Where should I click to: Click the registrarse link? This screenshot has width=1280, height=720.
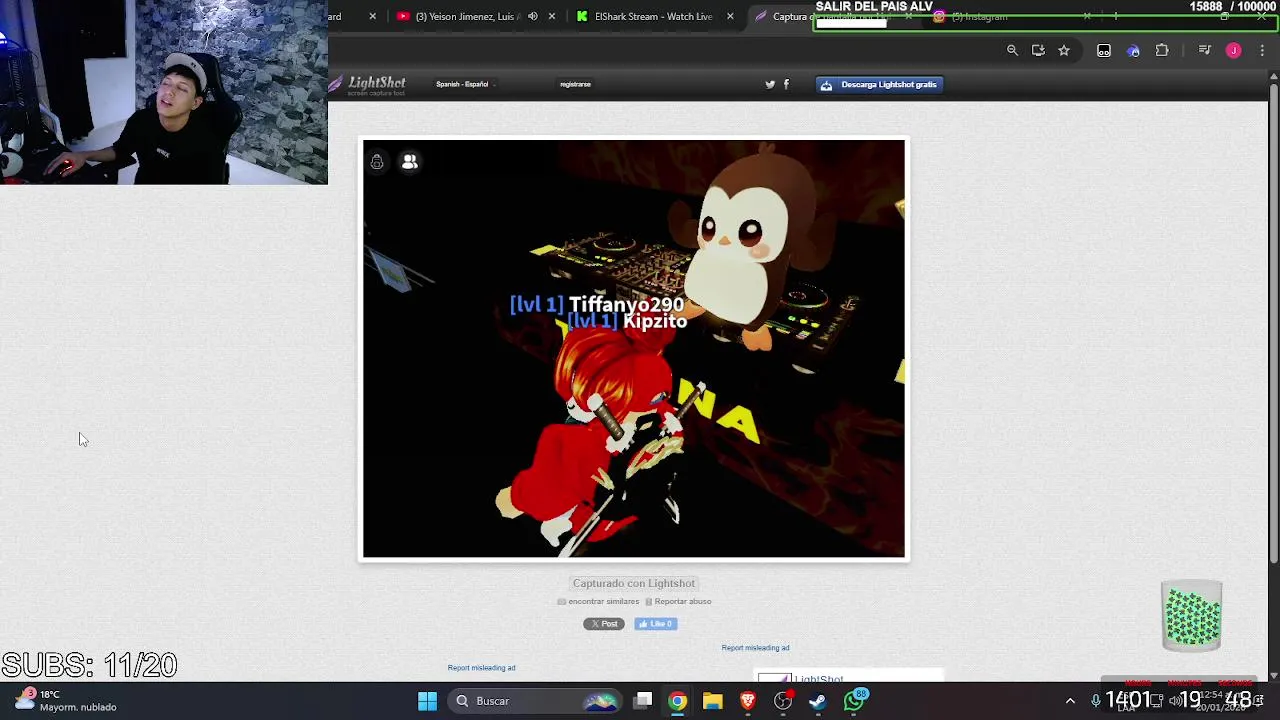pyautogui.click(x=575, y=84)
